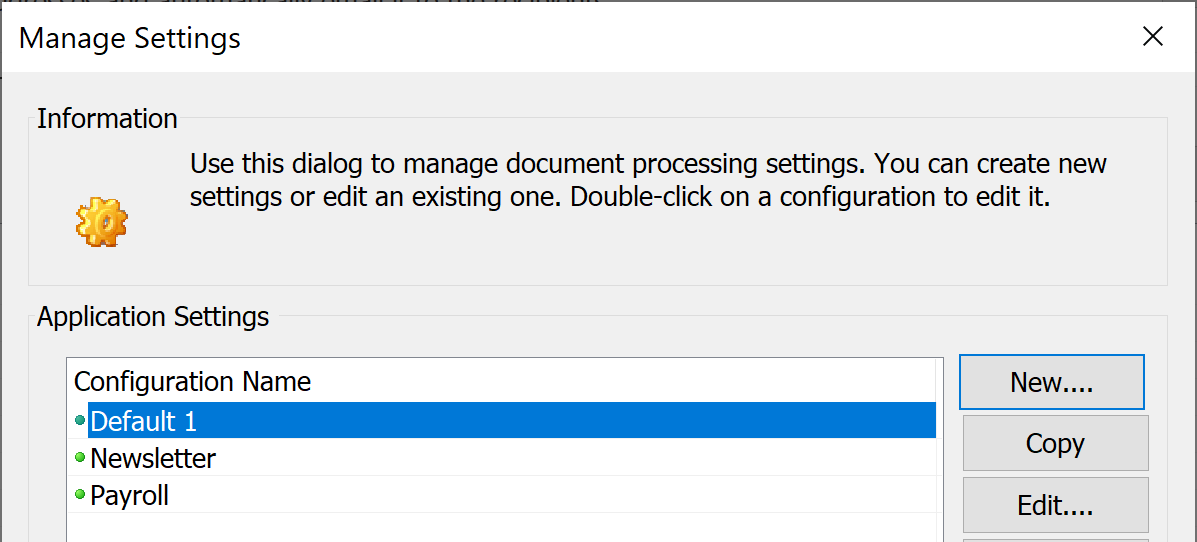Open the editor with the Edit.... button

point(1055,505)
